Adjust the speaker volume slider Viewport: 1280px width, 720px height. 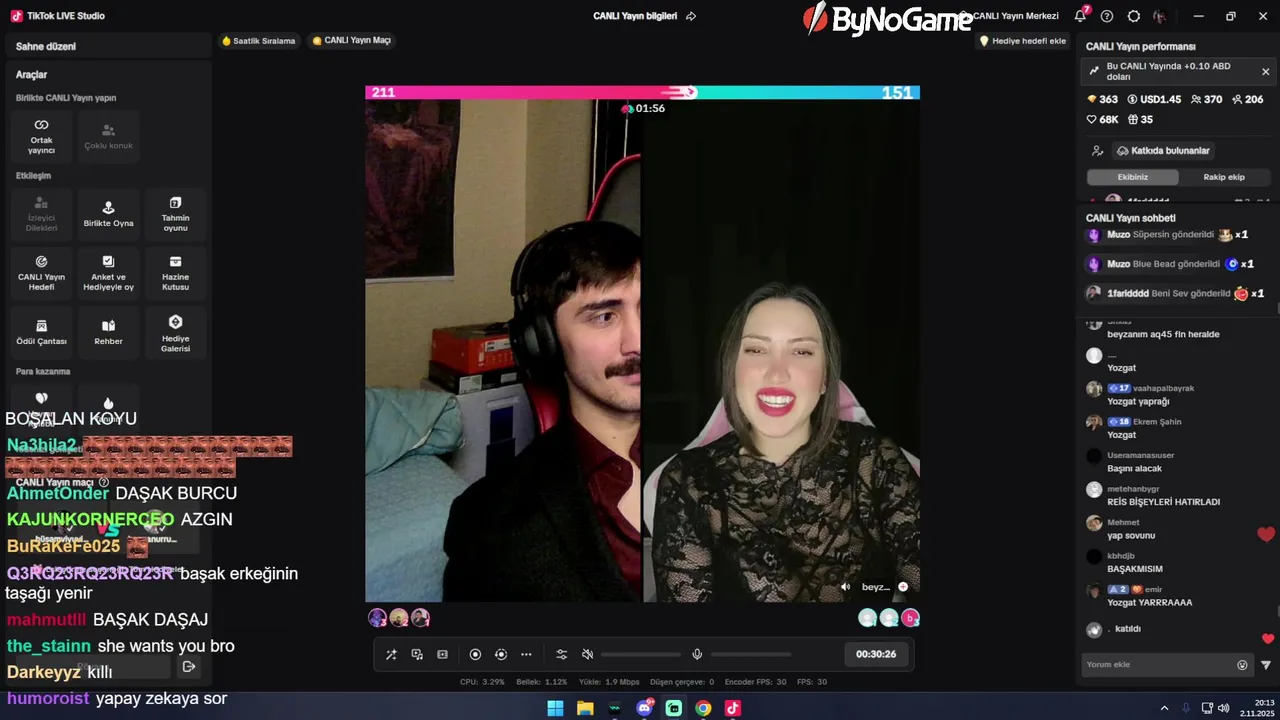click(641, 654)
